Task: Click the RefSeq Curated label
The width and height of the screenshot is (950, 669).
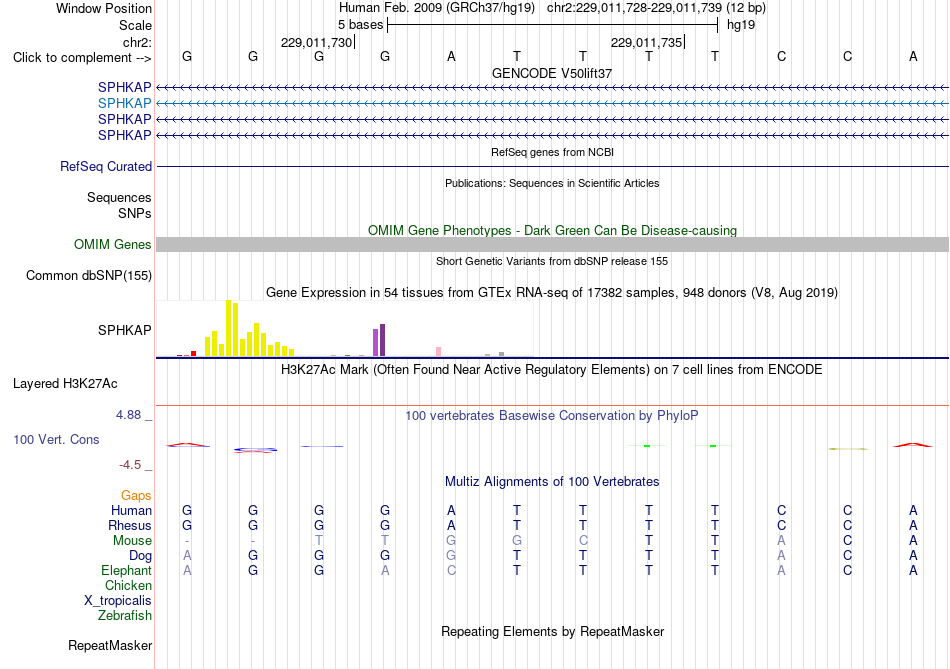Action: pyautogui.click(x=105, y=166)
